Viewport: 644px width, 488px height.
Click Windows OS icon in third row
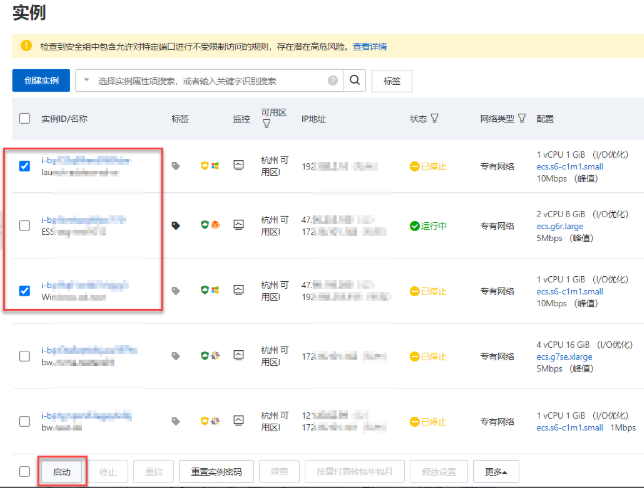click(x=215, y=291)
